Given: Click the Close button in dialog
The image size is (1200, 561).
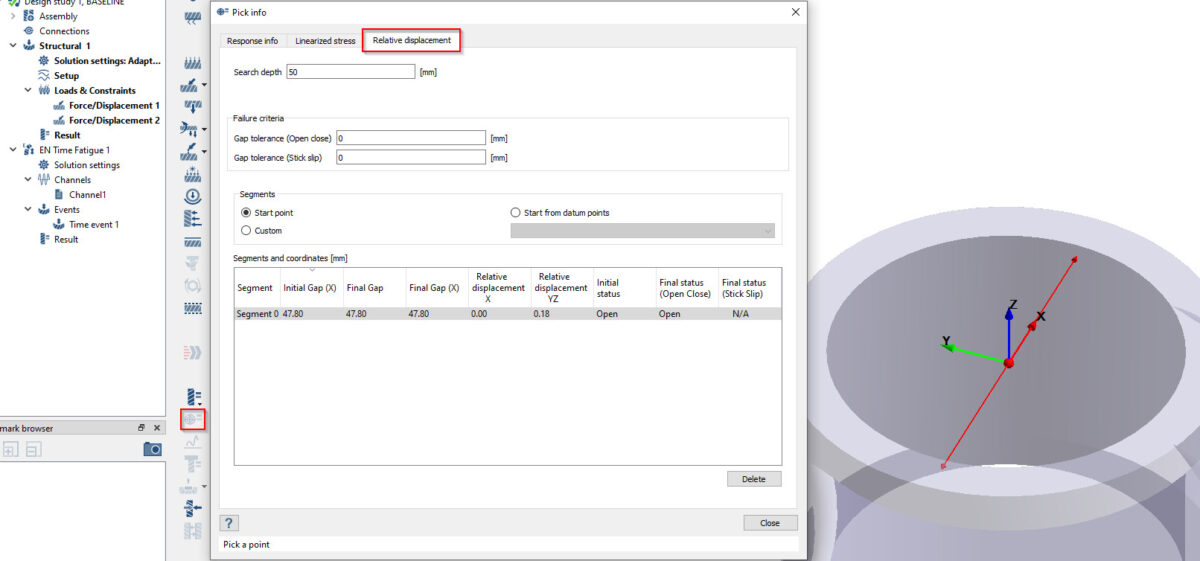Looking at the screenshot, I should (770, 523).
